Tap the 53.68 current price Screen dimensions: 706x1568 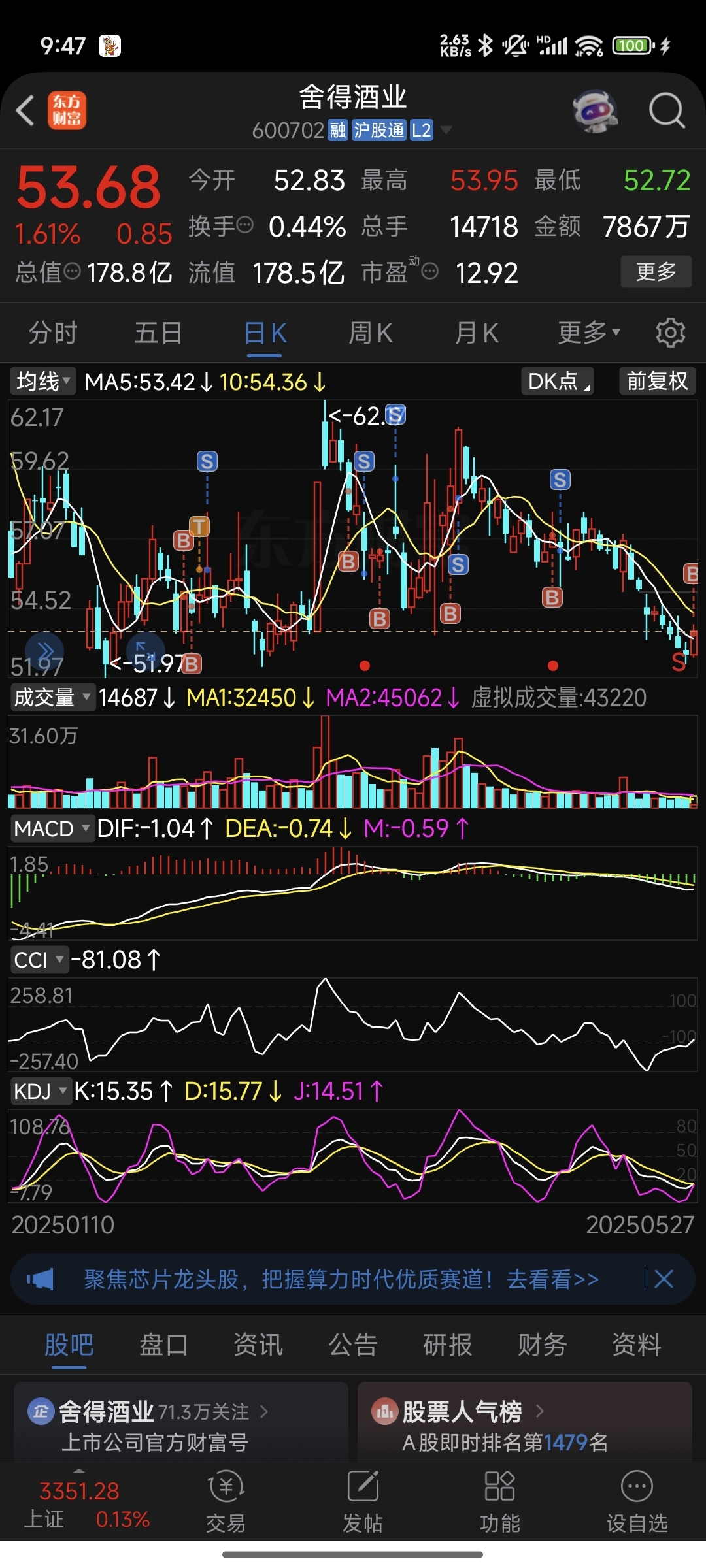pos(89,187)
